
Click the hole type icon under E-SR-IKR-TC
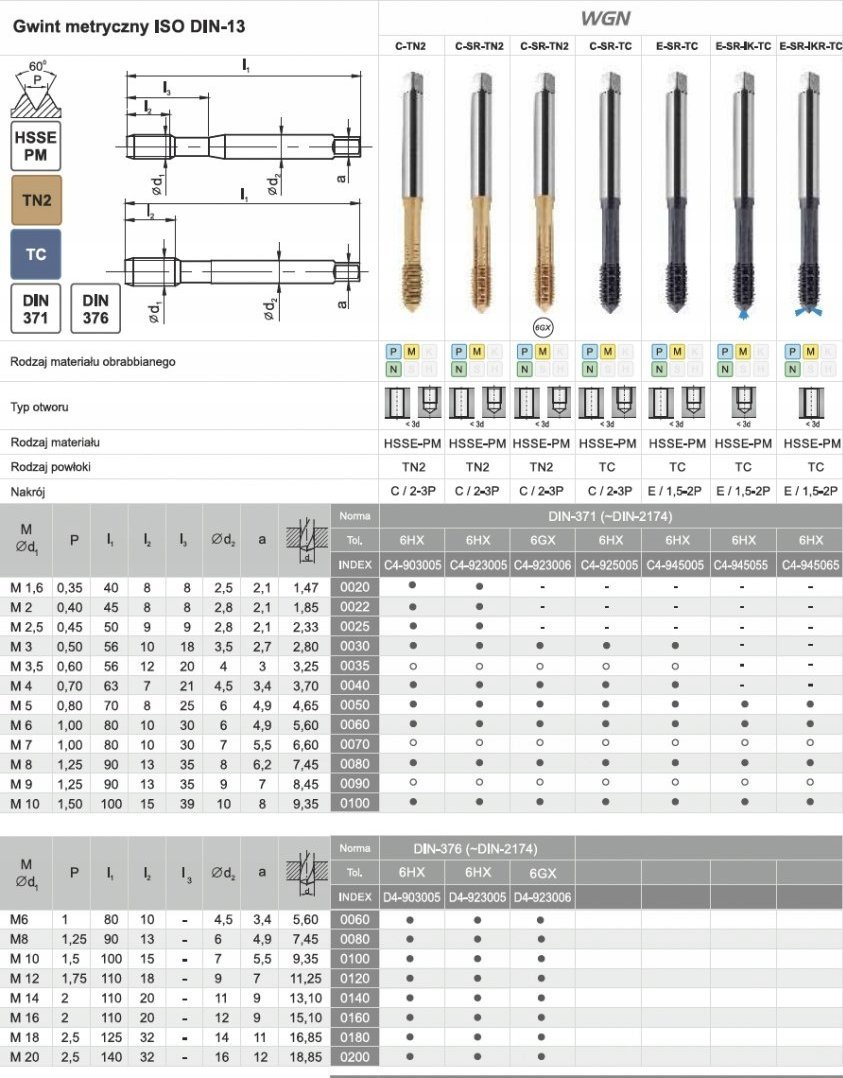pyautogui.click(x=809, y=404)
